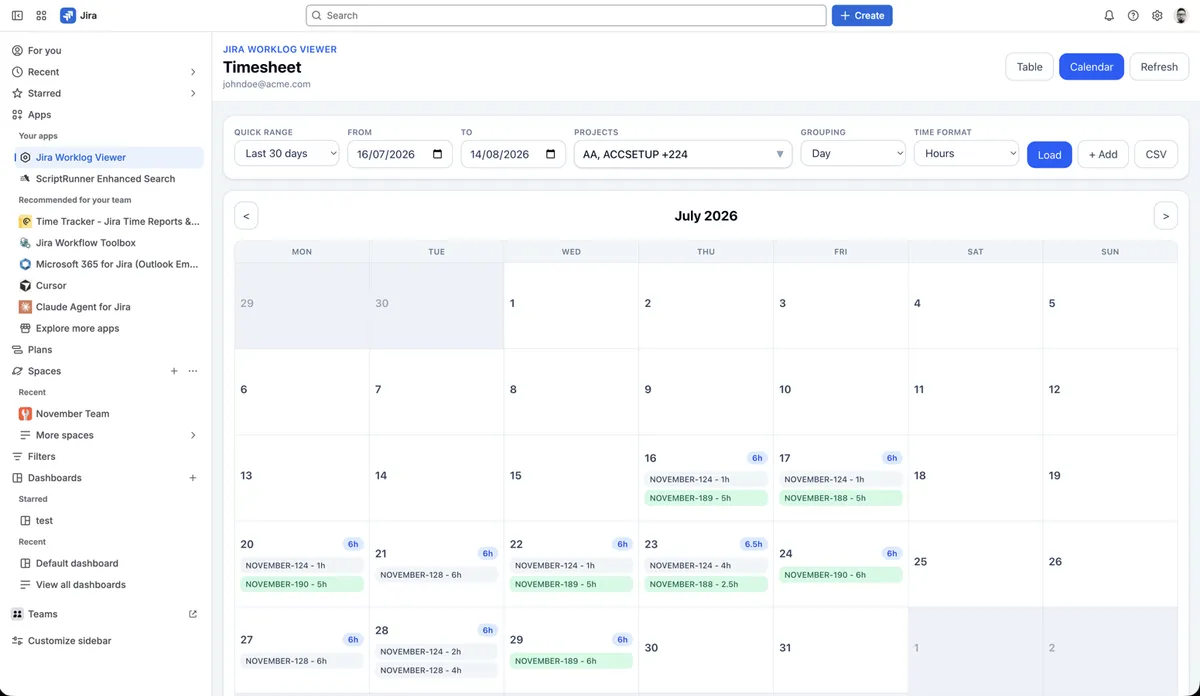Screen dimensions: 1200x696
Task: Open the app switcher grid icon
Action: coord(41,16)
